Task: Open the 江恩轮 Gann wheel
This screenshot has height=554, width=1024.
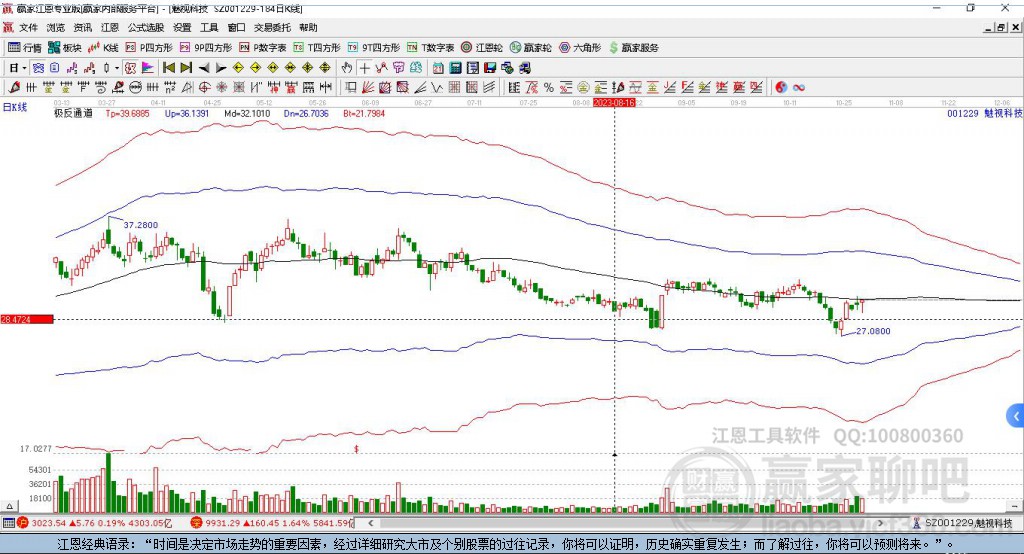Action: click(482, 48)
